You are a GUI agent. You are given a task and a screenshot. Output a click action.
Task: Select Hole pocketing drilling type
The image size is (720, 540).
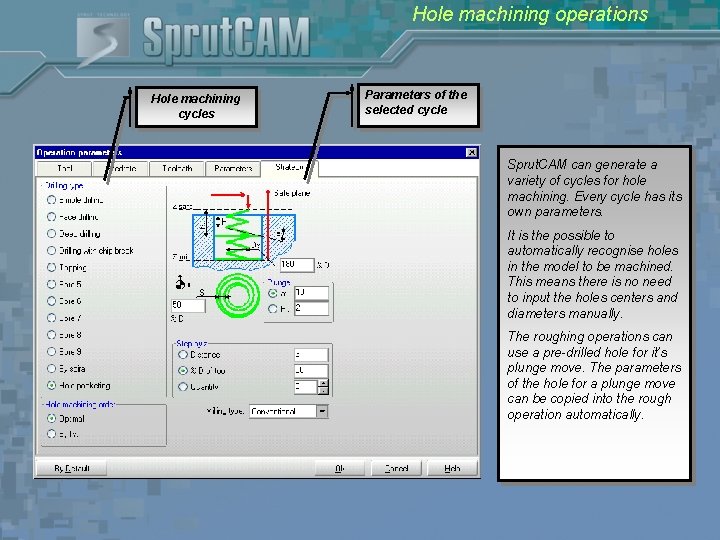(51, 385)
